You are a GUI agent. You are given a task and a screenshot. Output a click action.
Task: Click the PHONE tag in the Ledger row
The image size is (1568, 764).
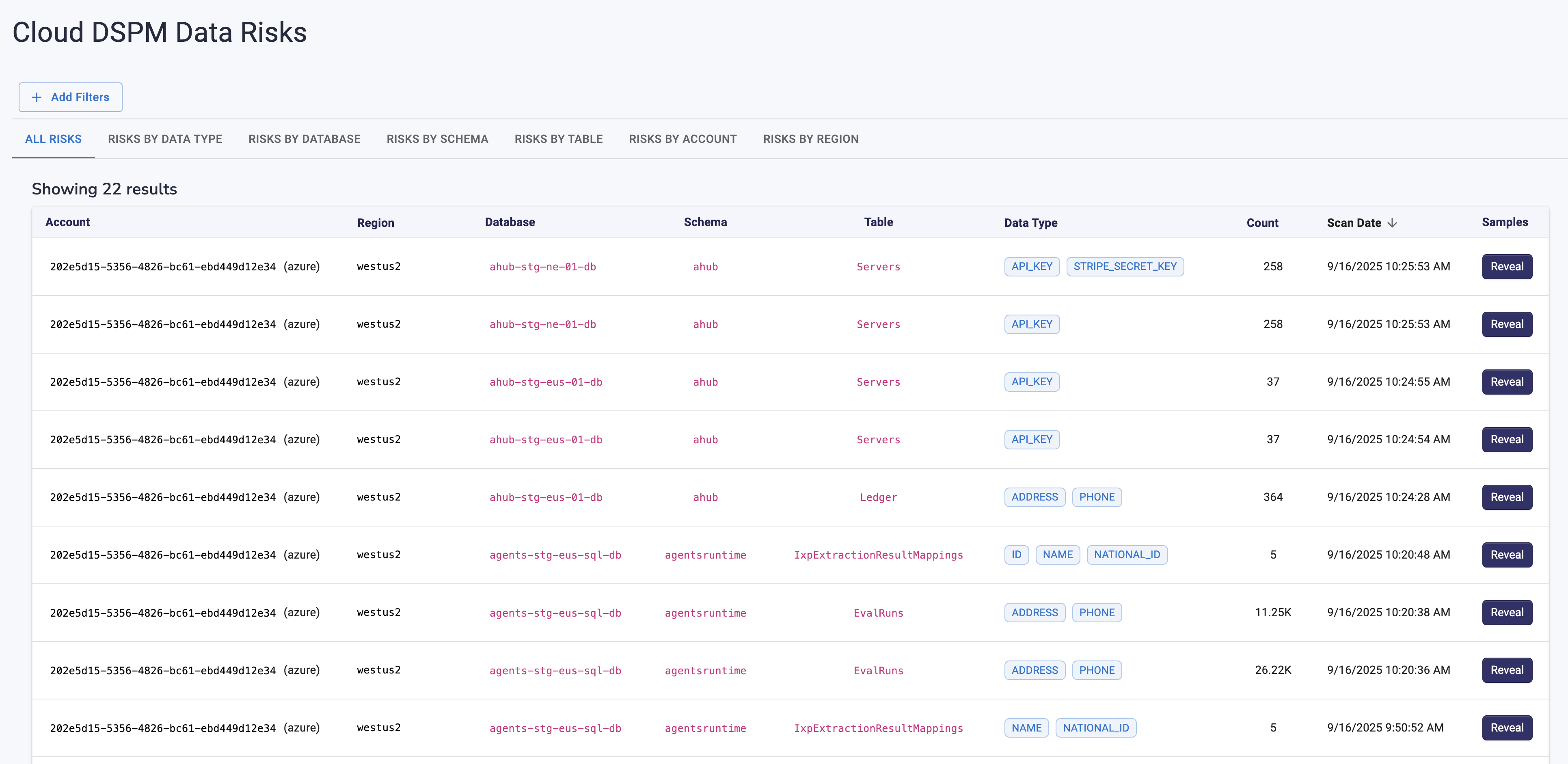pyautogui.click(x=1097, y=497)
